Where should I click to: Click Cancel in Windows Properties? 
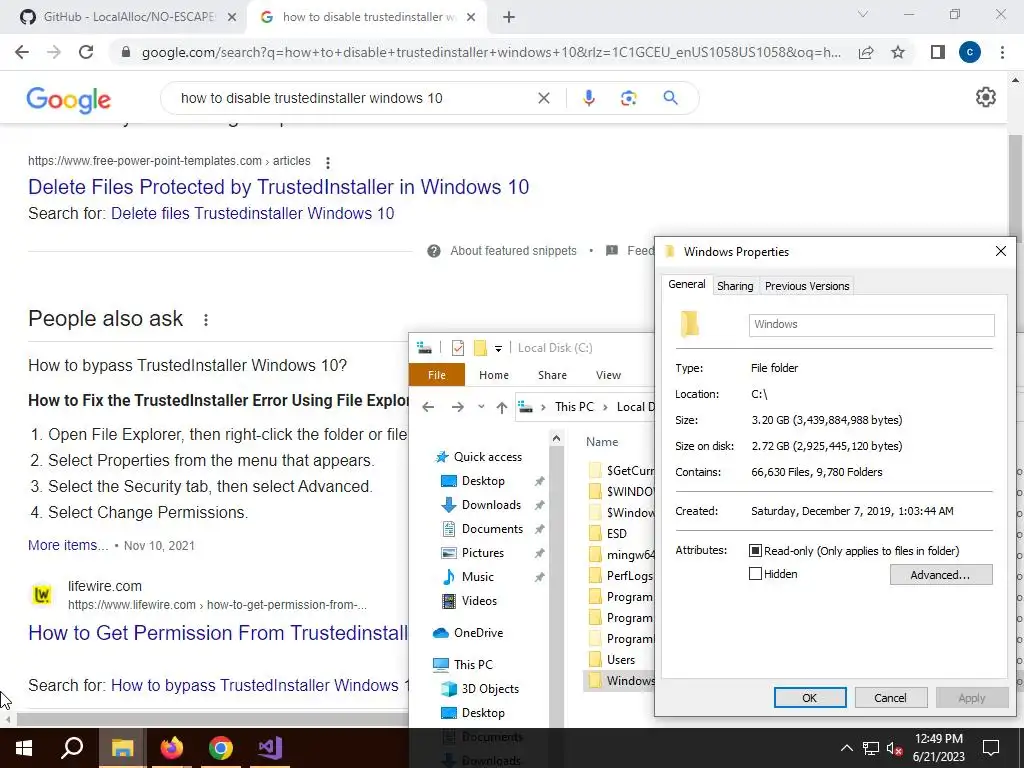pos(890,697)
